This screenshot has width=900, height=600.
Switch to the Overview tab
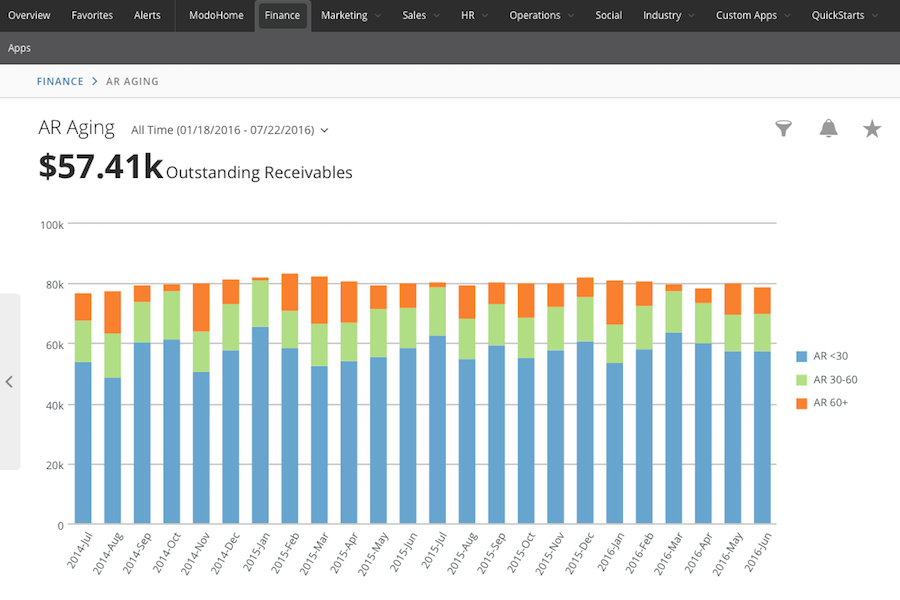29,15
